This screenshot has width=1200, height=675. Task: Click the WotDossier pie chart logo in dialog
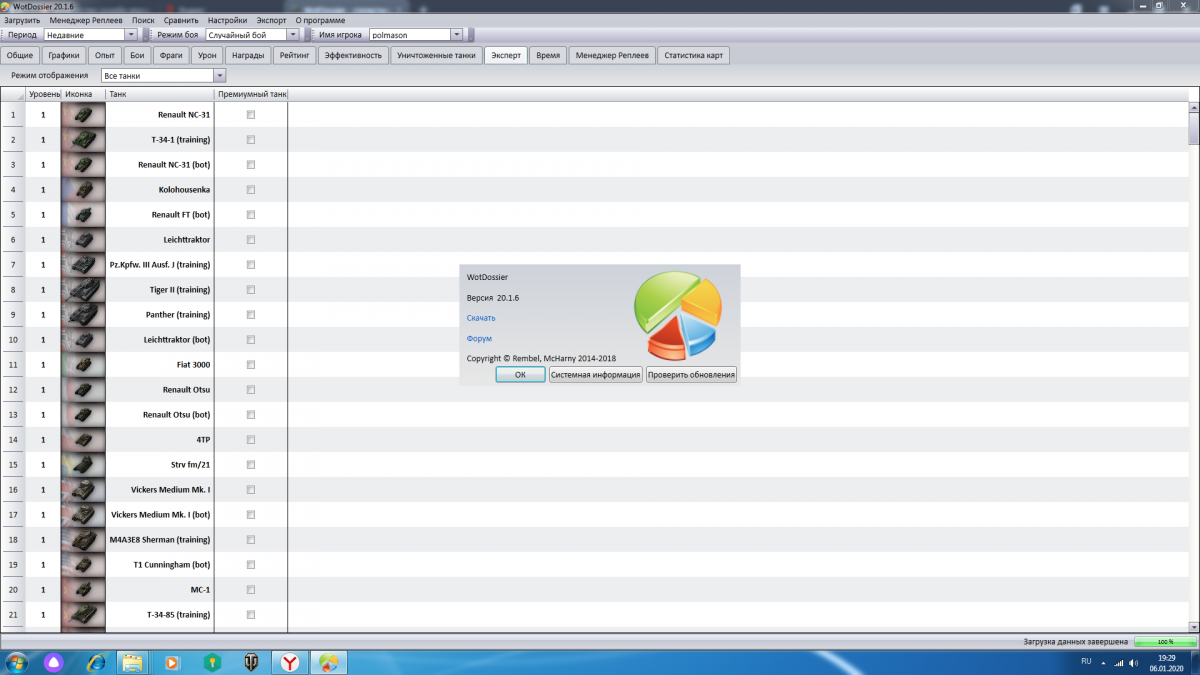click(x=678, y=316)
